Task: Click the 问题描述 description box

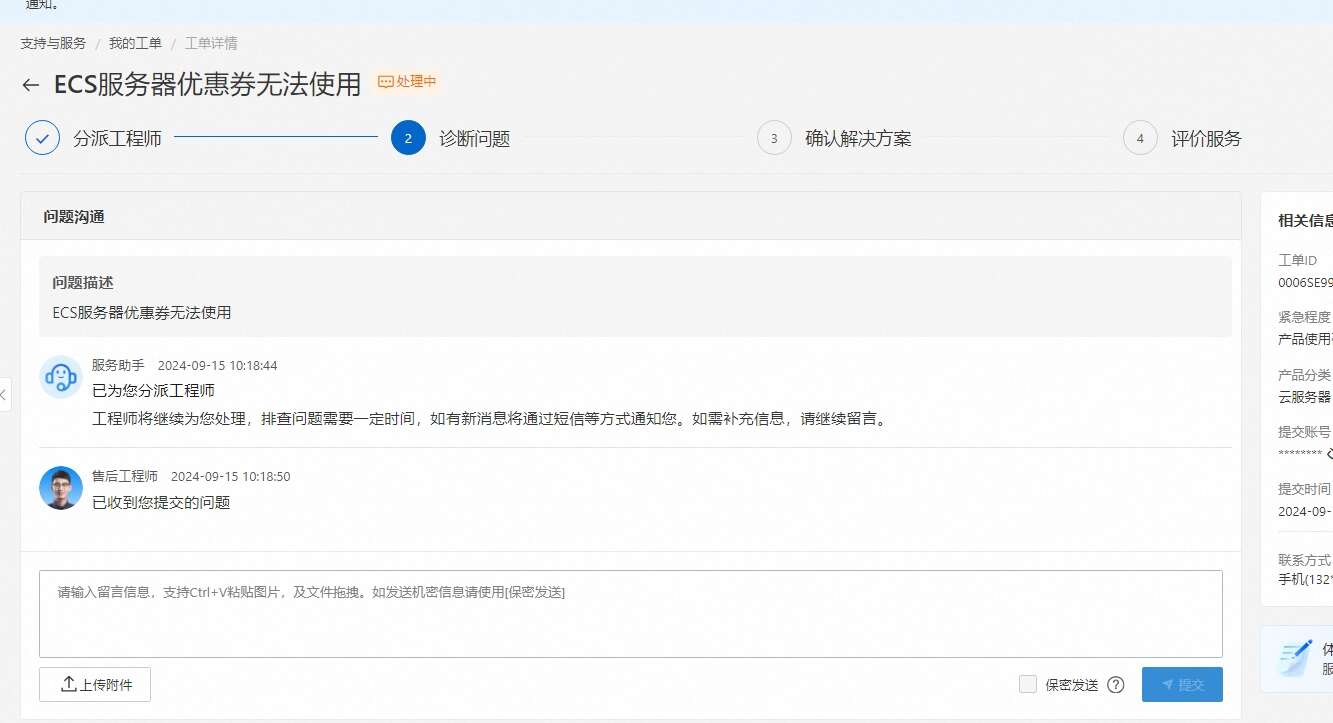Action: 635,297
